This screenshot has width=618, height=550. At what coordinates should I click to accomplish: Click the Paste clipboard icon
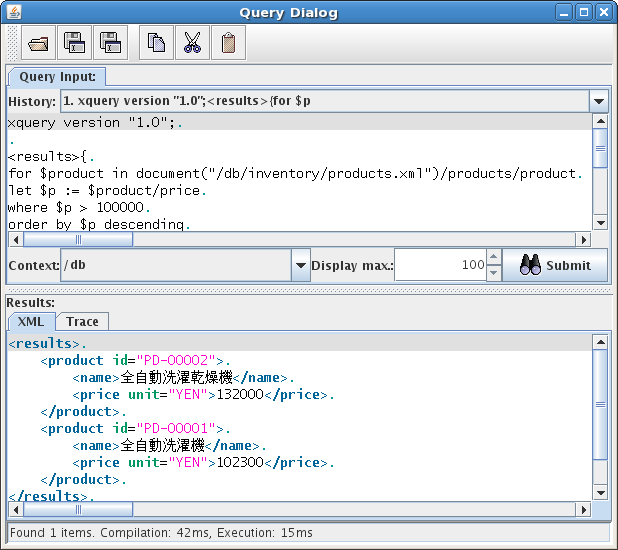click(x=228, y=43)
